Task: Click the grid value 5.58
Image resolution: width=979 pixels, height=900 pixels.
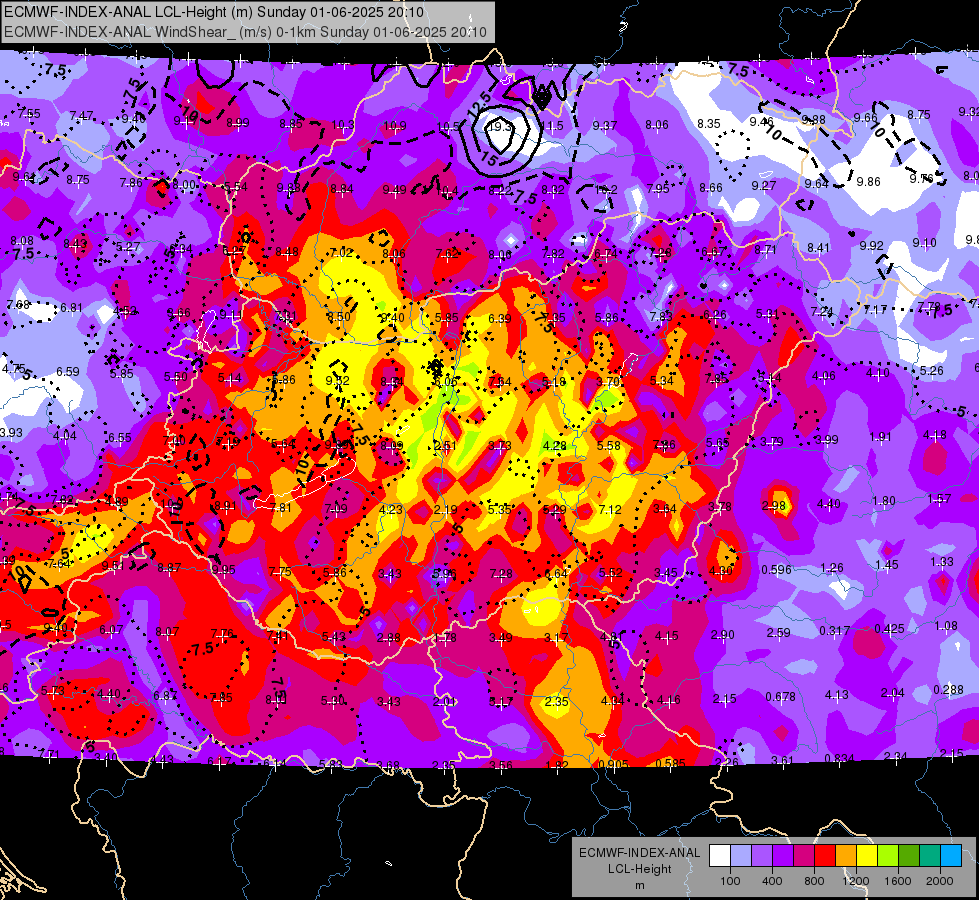Action: (x=609, y=446)
